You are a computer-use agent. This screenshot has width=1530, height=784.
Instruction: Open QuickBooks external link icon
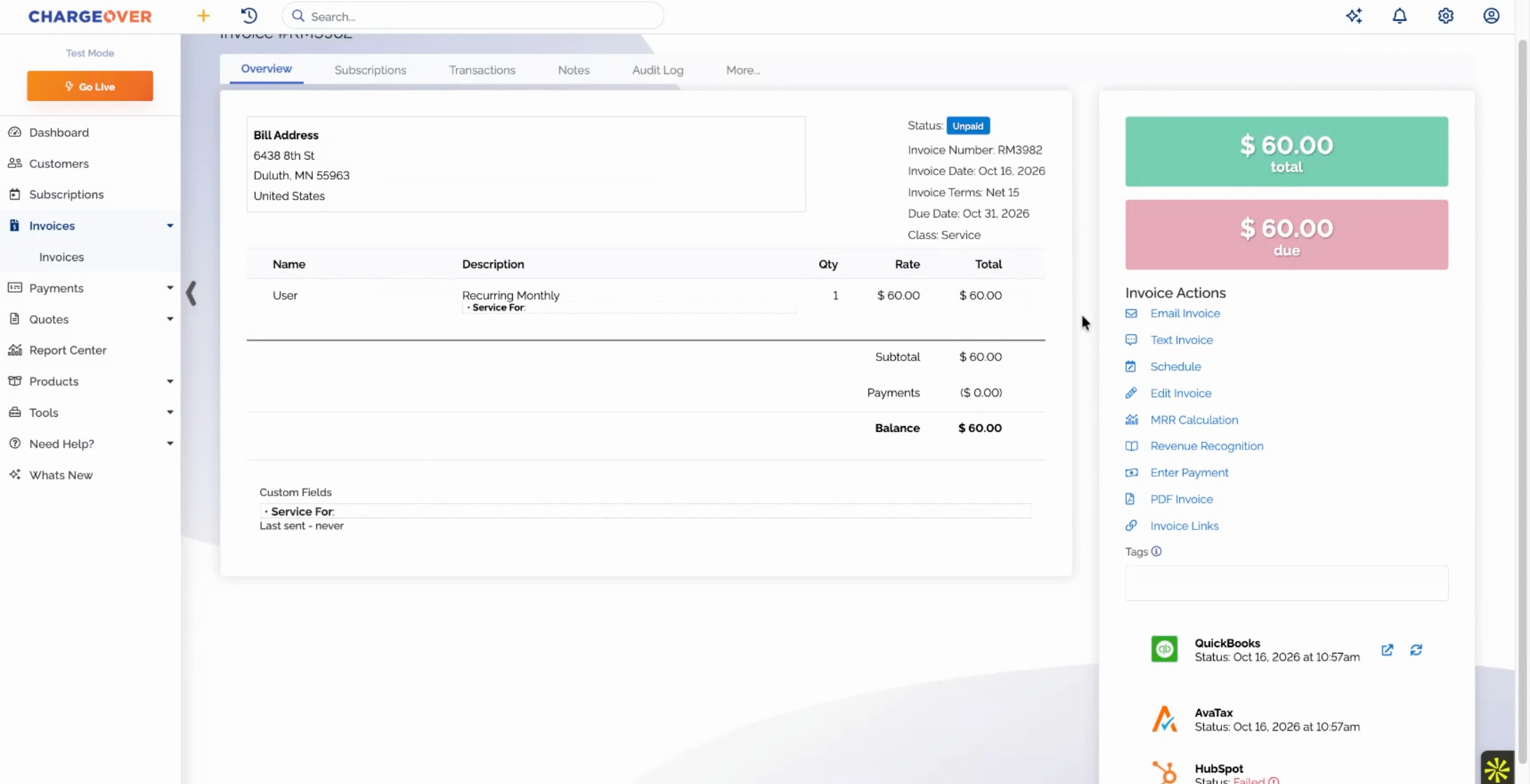pos(1387,650)
